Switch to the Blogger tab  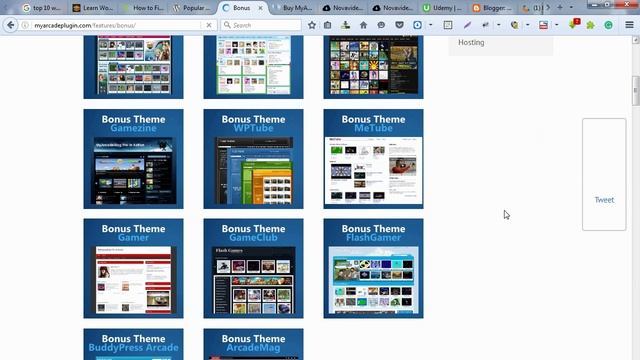pos(492,8)
